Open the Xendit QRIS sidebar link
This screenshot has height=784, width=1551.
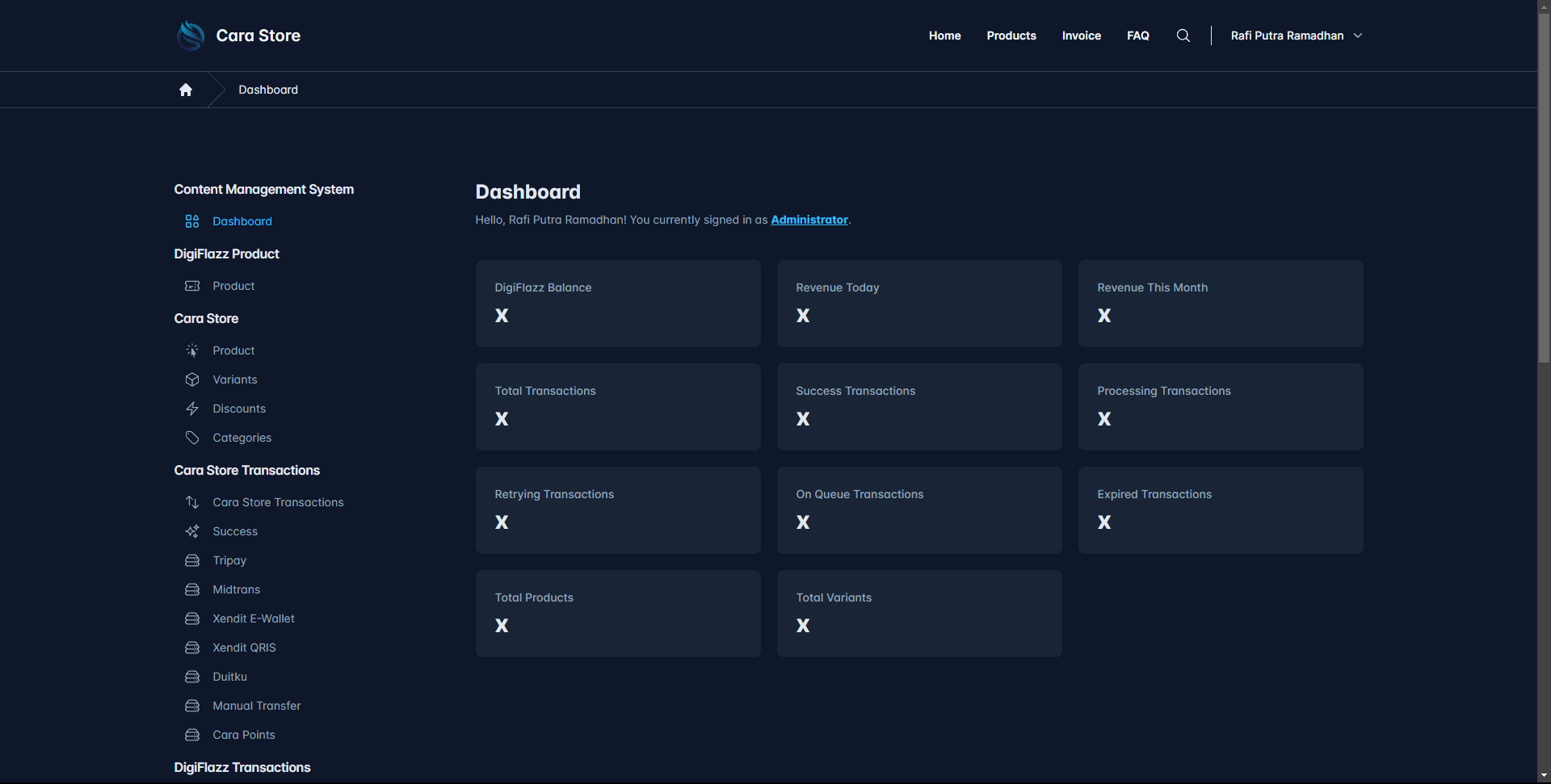(x=244, y=648)
